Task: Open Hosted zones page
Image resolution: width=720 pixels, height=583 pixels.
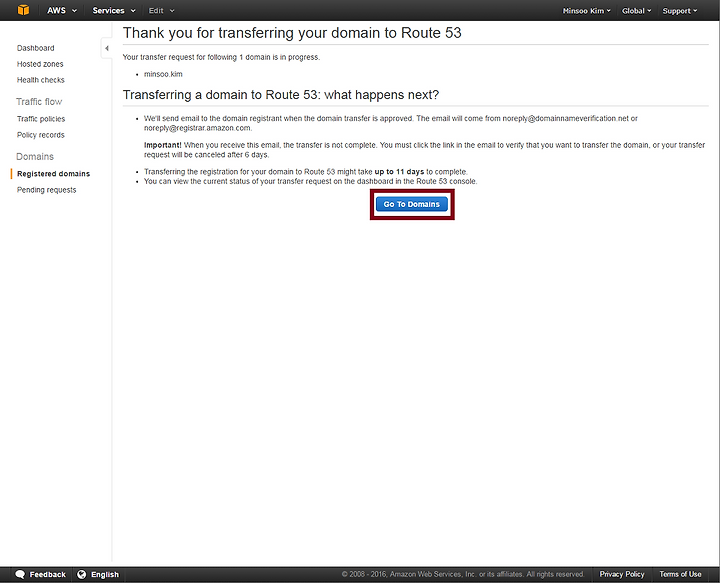Action: pyautogui.click(x=40, y=64)
